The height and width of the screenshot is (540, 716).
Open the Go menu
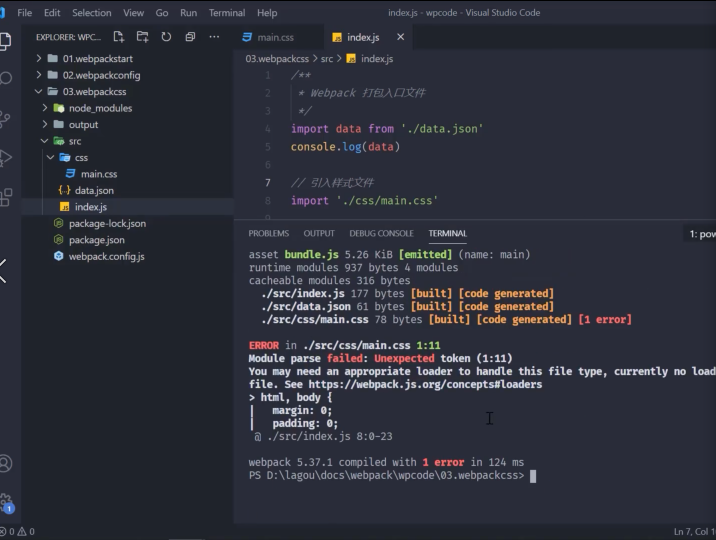[x=162, y=13]
